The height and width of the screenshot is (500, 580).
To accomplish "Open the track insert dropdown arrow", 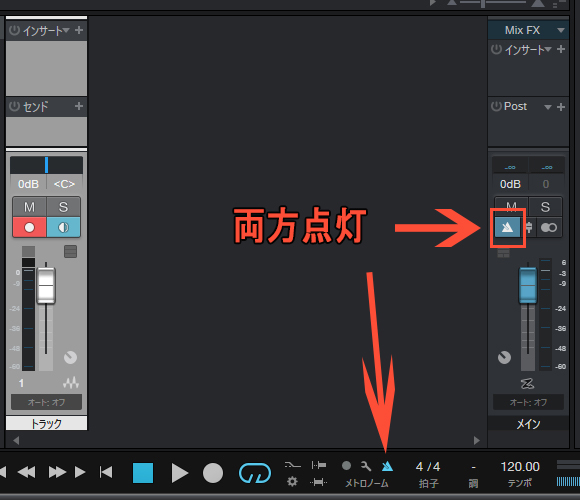I will point(66,30).
